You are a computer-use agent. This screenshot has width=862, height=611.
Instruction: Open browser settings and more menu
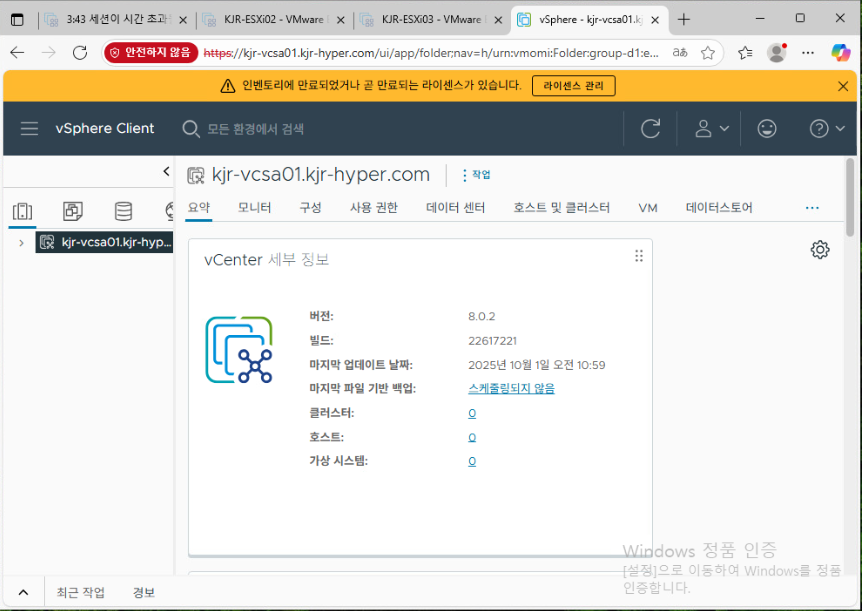pyautogui.click(x=808, y=53)
